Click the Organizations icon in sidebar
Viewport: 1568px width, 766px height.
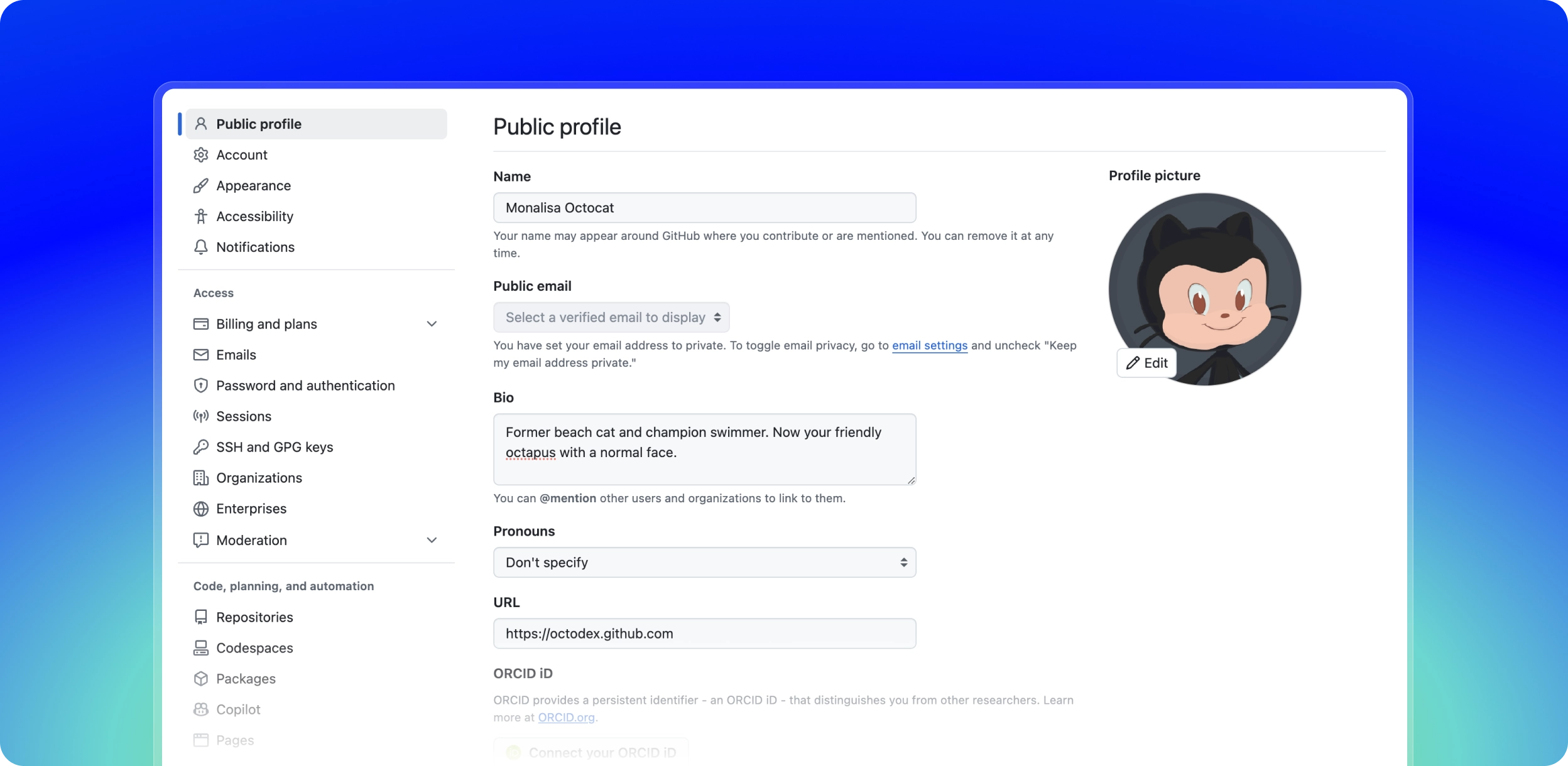click(200, 478)
